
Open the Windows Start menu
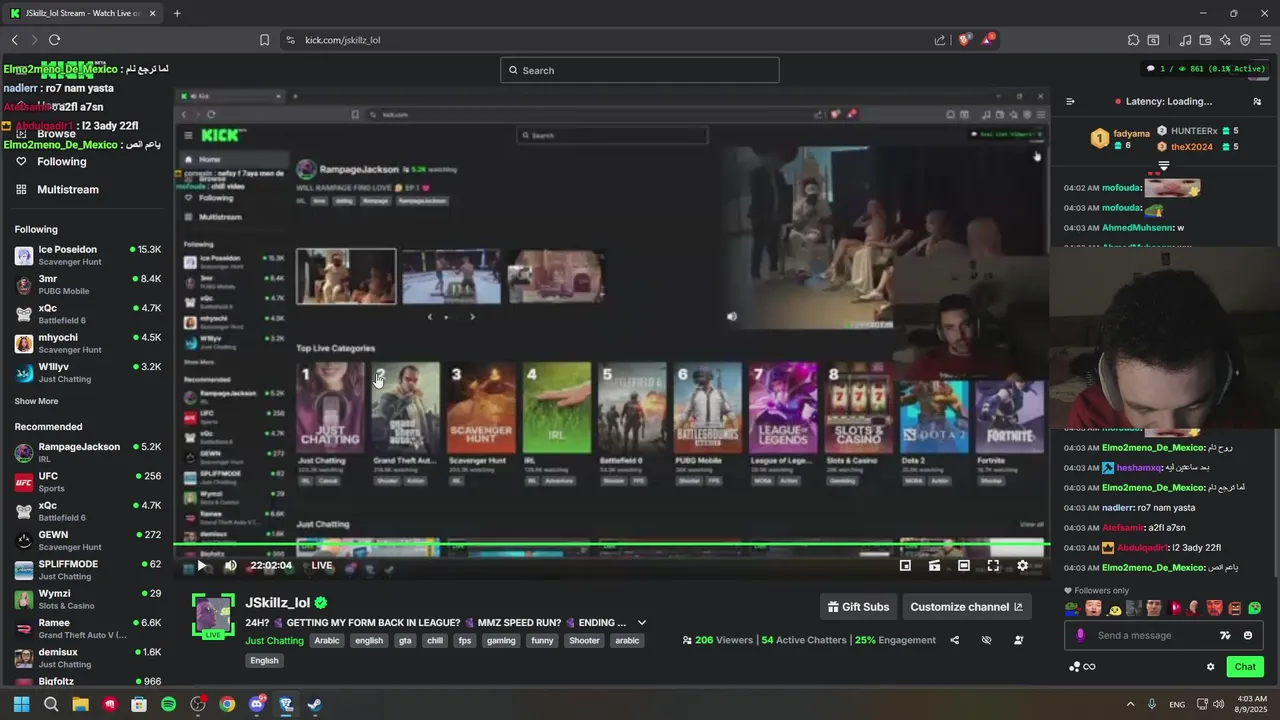coord(21,704)
